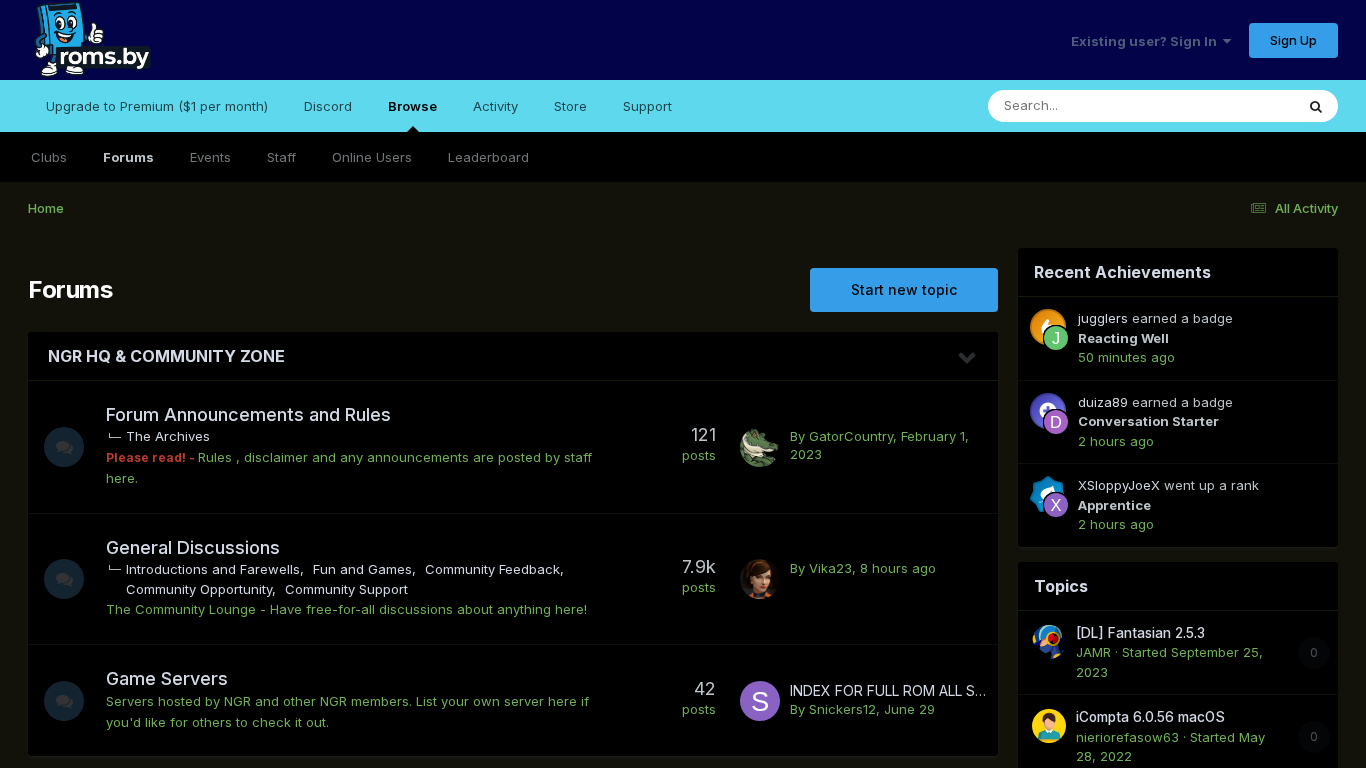Open Fun and Games subforum
Image resolution: width=1366 pixels, height=768 pixels.
[x=362, y=569]
